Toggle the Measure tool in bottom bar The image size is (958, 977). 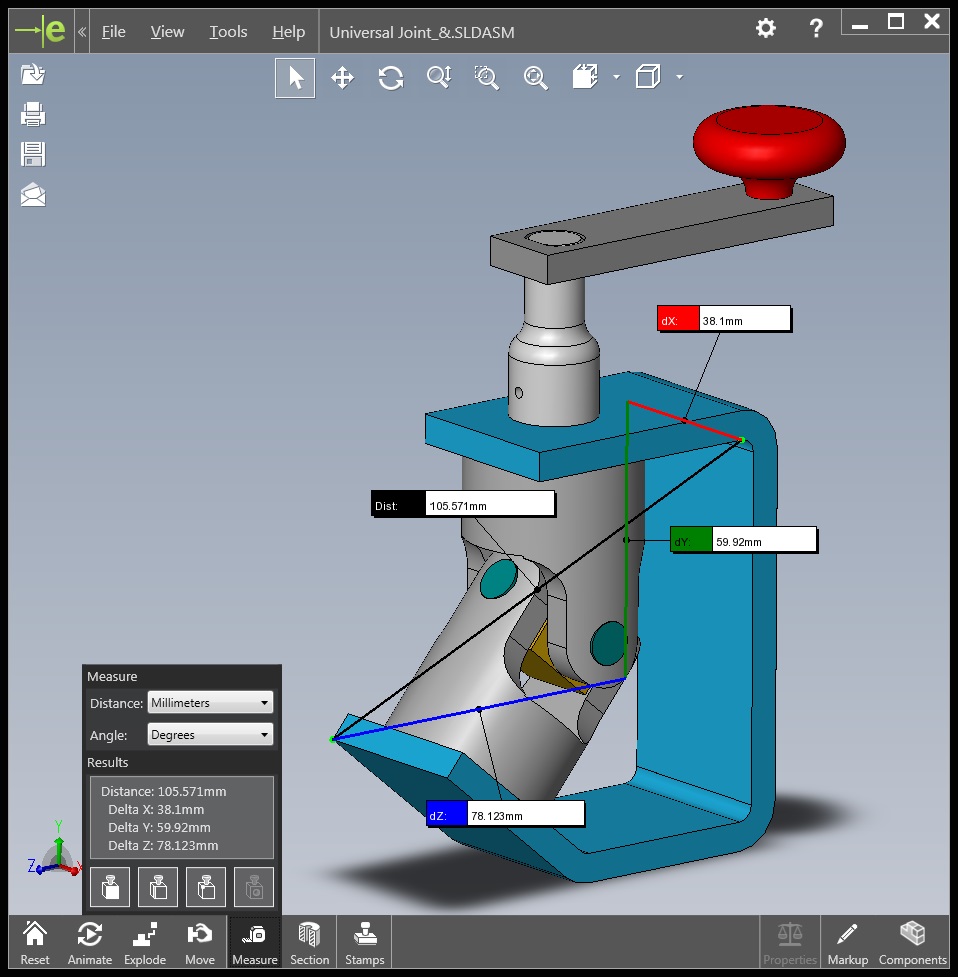[x=254, y=943]
